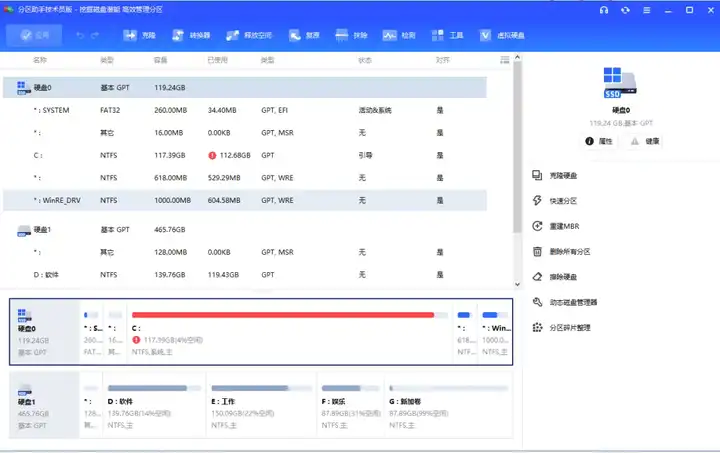720x453 pixels.
Task: Click the 16.00MB capacity cell
Action: click(169, 133)
